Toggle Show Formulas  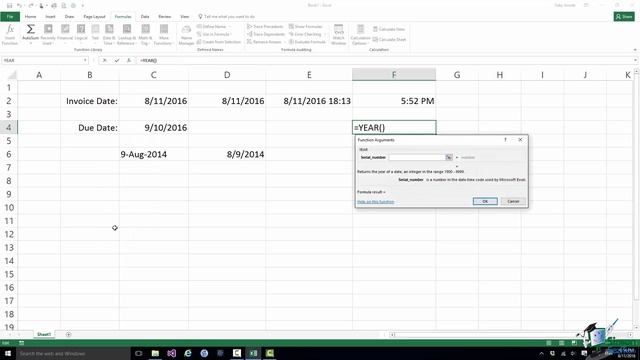[306, 27]
